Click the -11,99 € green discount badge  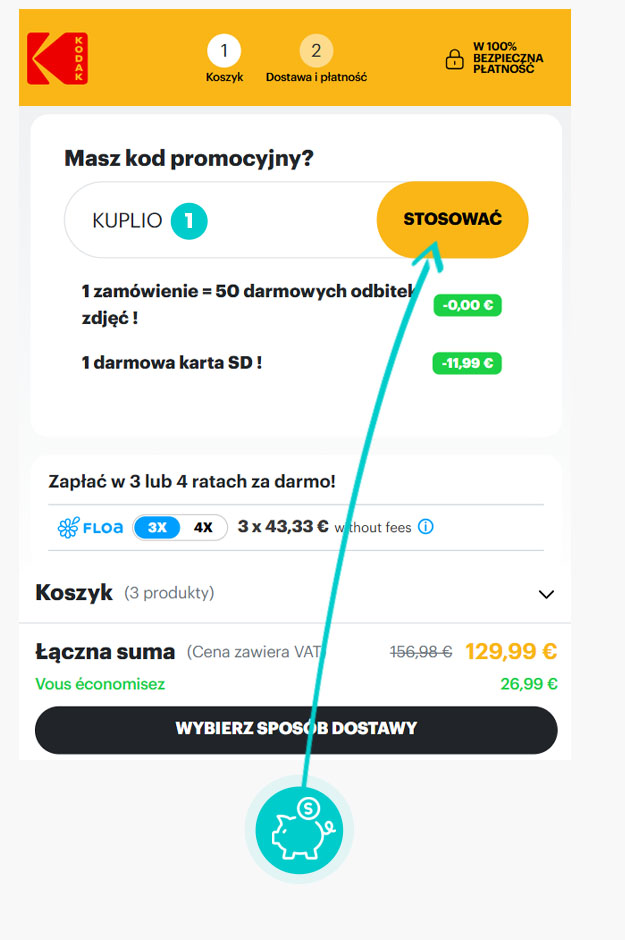point(467,363)
